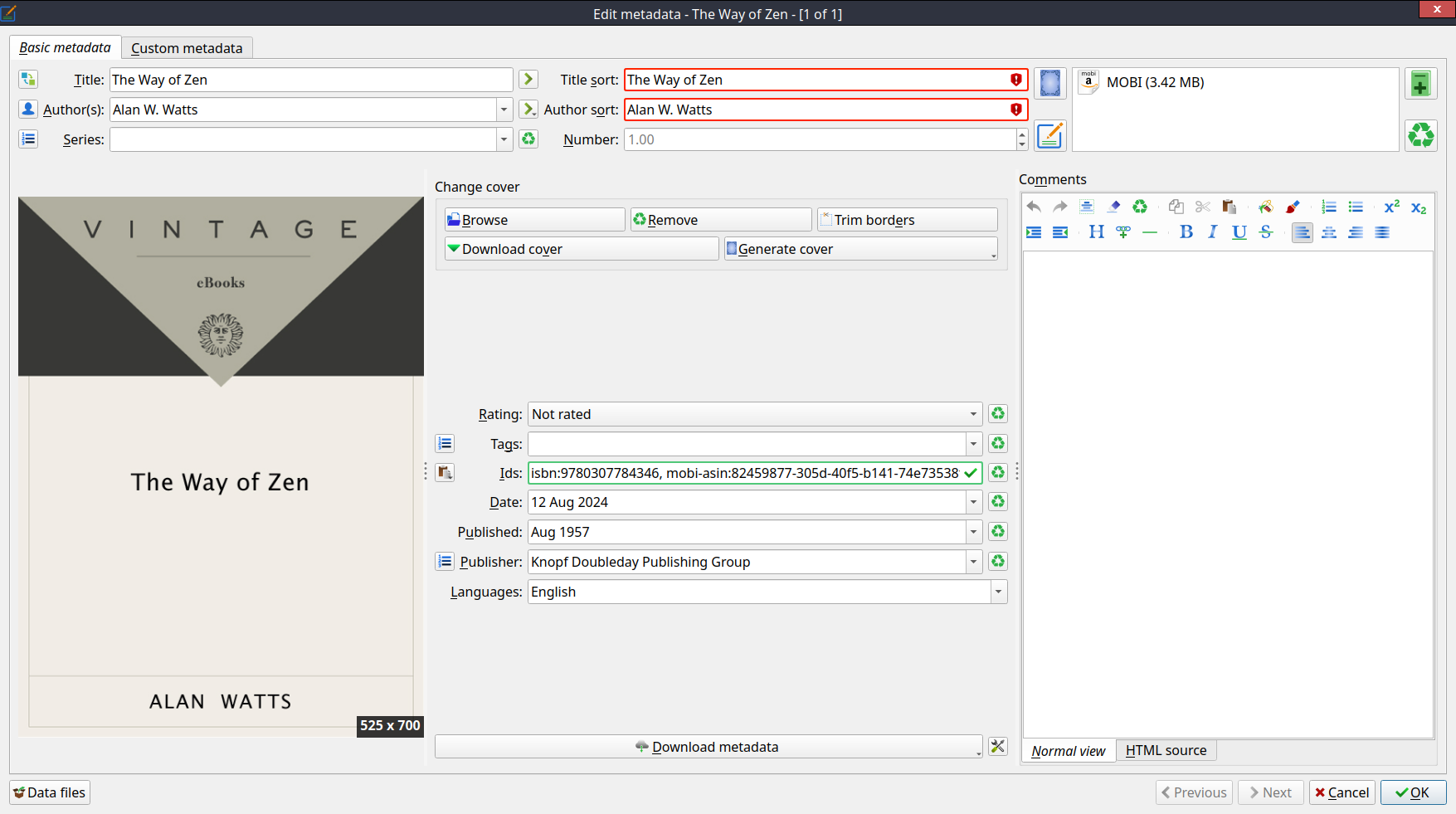This screenshot has width=1456, height=814.
Task: Expand the Author(s) dropdown arrow
Action: (504, 110)
